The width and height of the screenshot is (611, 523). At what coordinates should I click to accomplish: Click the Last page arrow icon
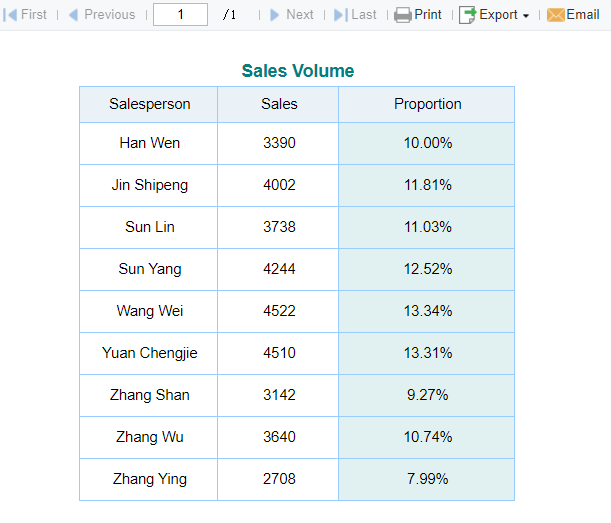(x=340, y=15)
